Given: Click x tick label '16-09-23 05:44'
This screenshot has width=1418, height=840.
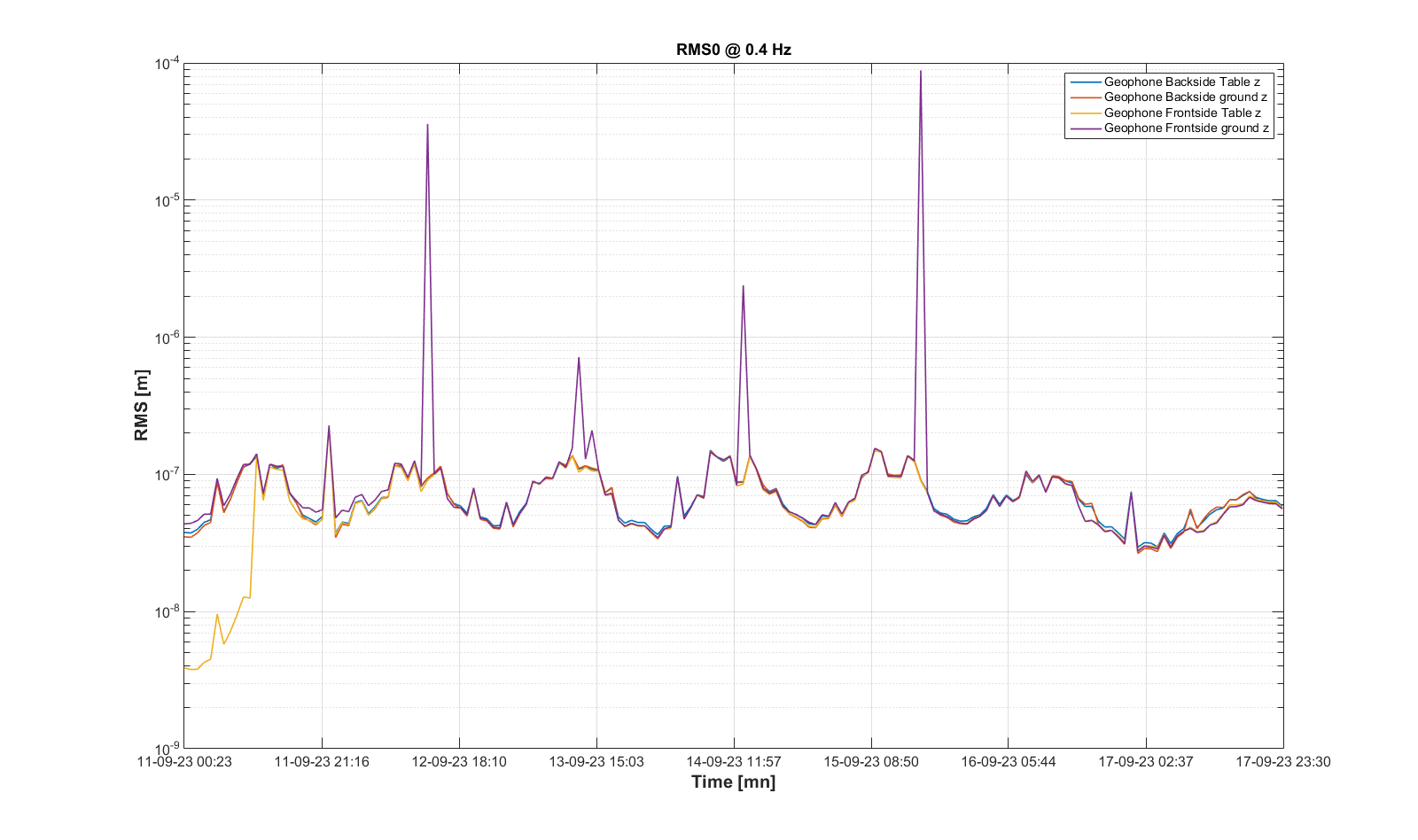Looking at the screenshot, I should [x=1009, y=761].
